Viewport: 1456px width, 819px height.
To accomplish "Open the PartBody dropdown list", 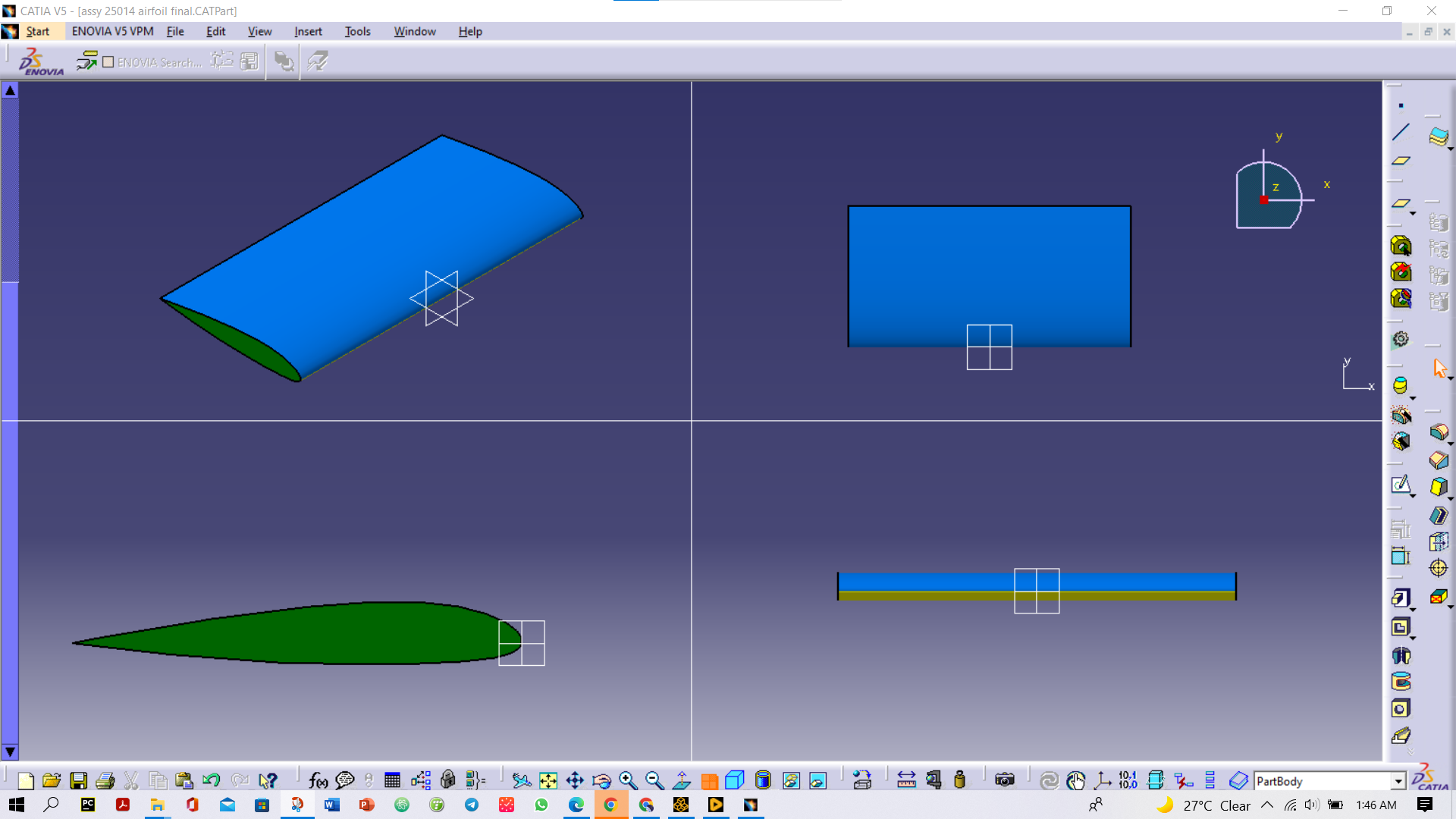I will [1398, 781].
